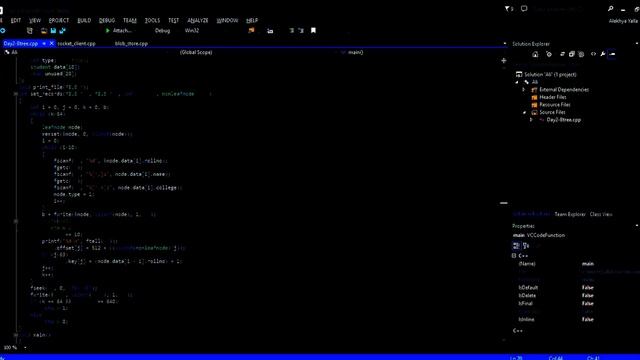Pin the Day2-Btree.cpp tab
640x360 pixels.
pos(44,44)
